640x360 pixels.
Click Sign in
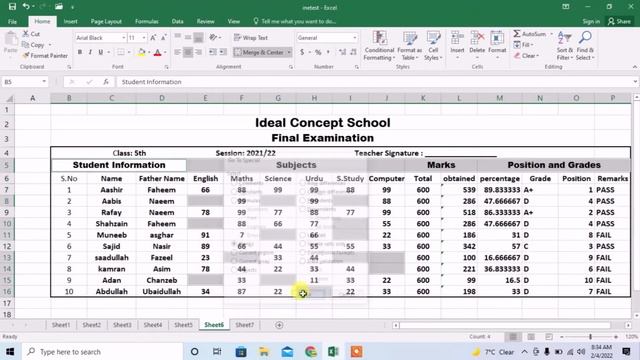point(591,21)
